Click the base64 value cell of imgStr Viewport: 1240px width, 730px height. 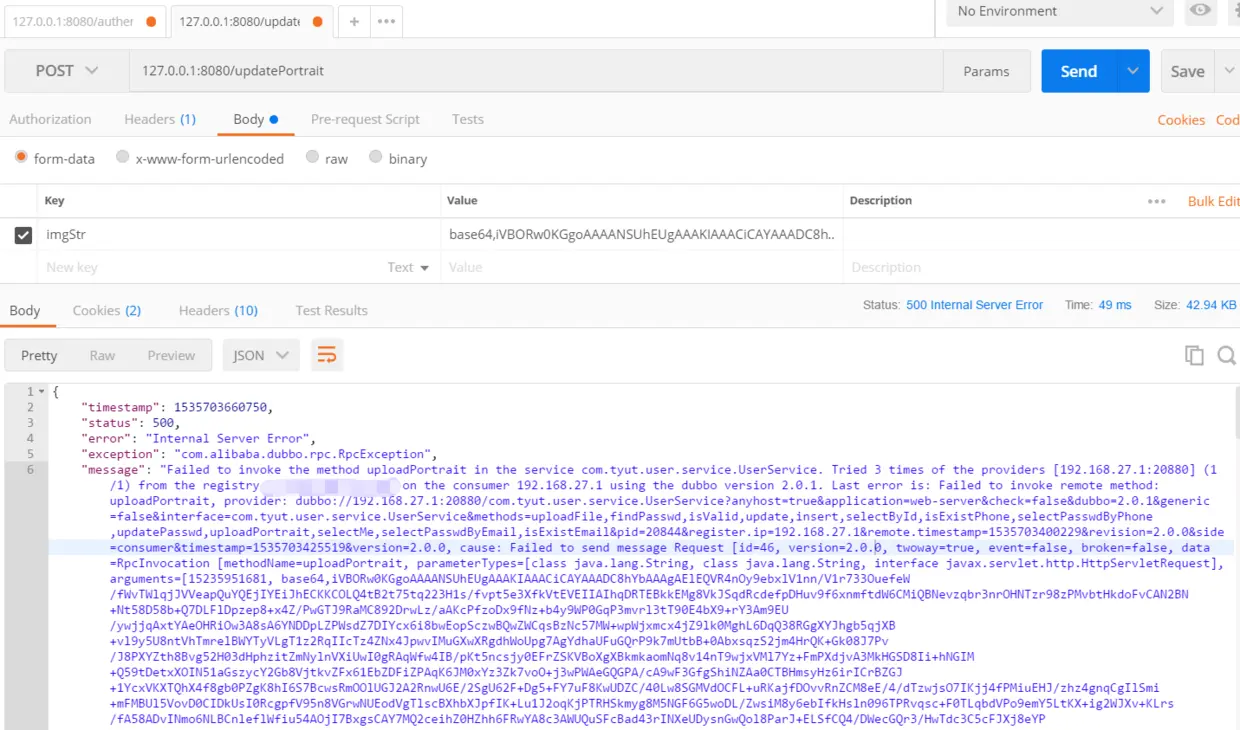coord(642,235)
